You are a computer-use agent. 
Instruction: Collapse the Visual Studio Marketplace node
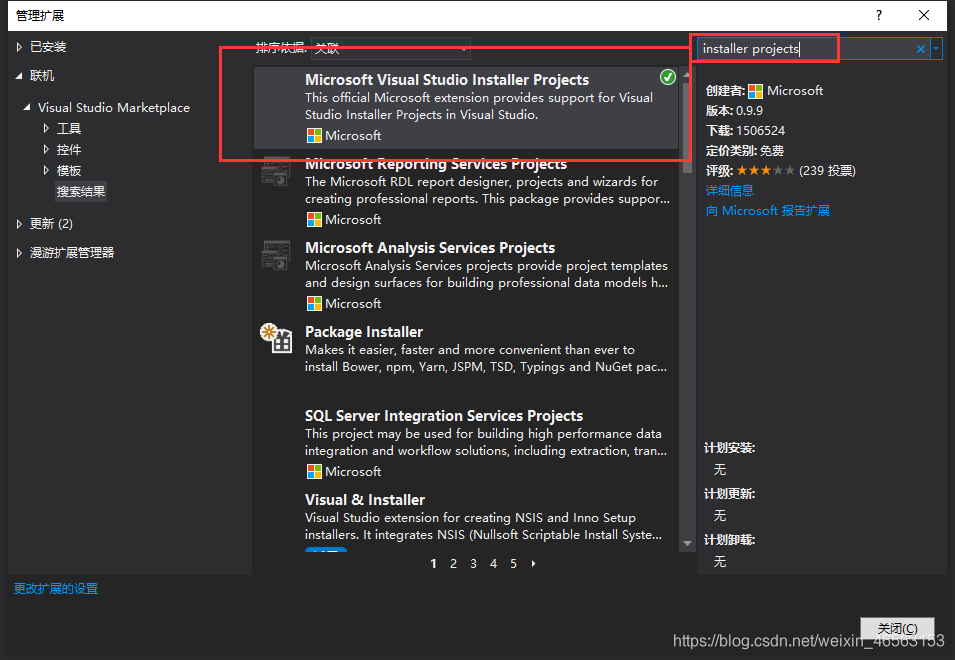(x=27, y=107)
